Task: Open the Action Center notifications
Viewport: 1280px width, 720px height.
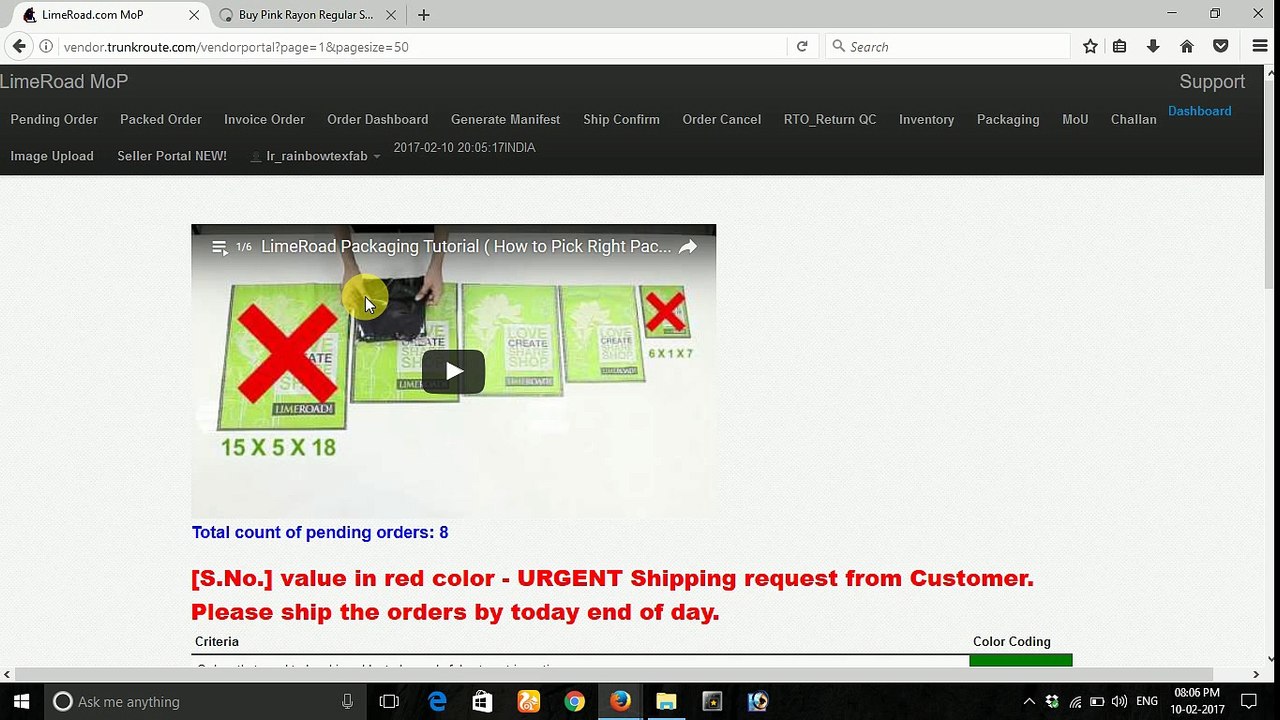Action: click(1249, 701)
